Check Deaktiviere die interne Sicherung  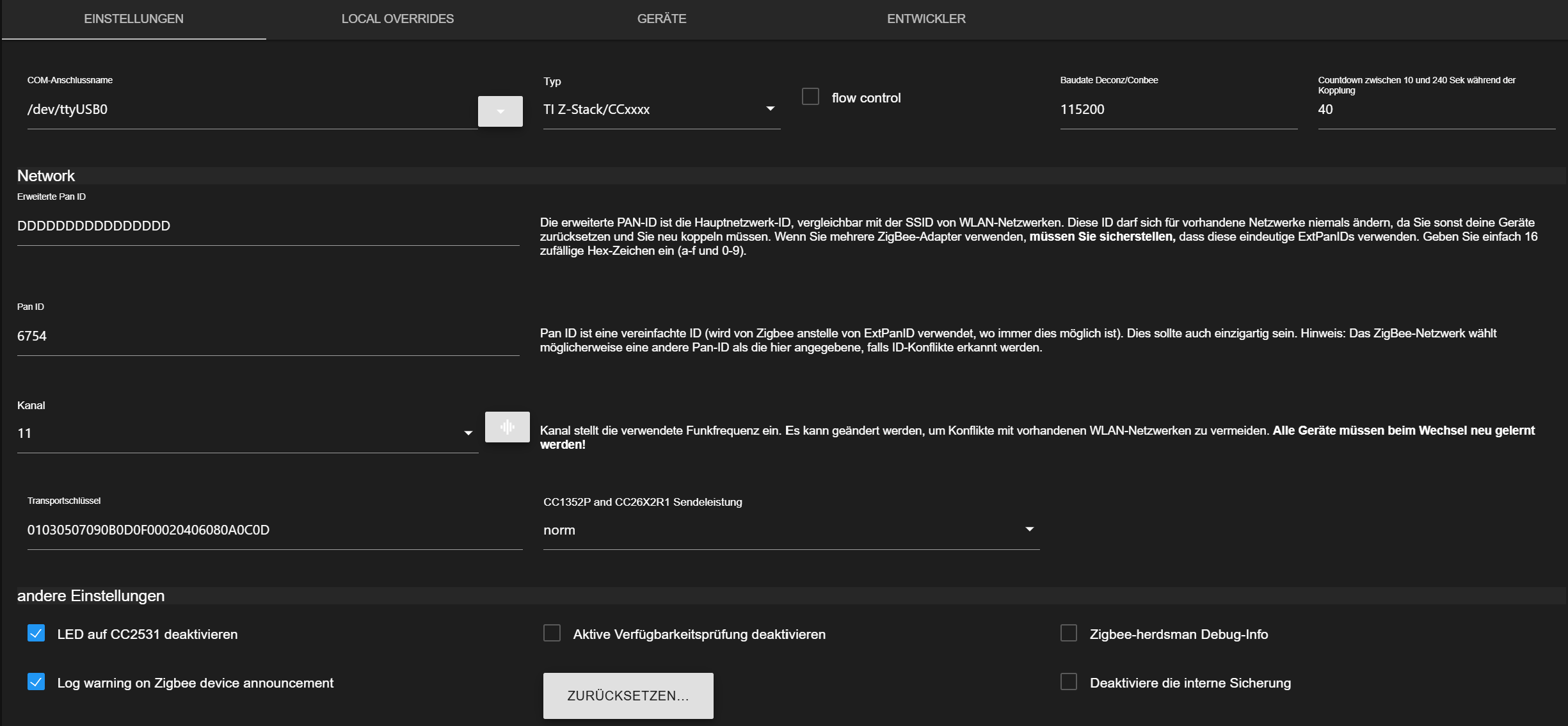(1068, 682)
